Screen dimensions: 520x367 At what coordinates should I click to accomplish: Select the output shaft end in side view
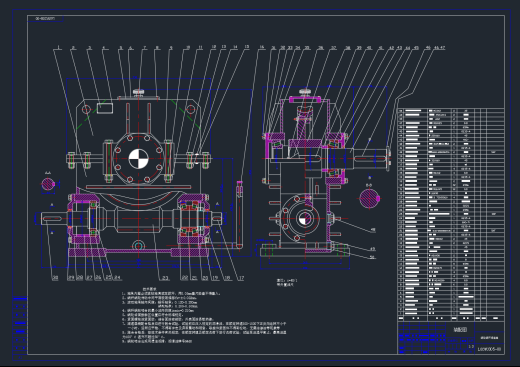pos(371,158)
